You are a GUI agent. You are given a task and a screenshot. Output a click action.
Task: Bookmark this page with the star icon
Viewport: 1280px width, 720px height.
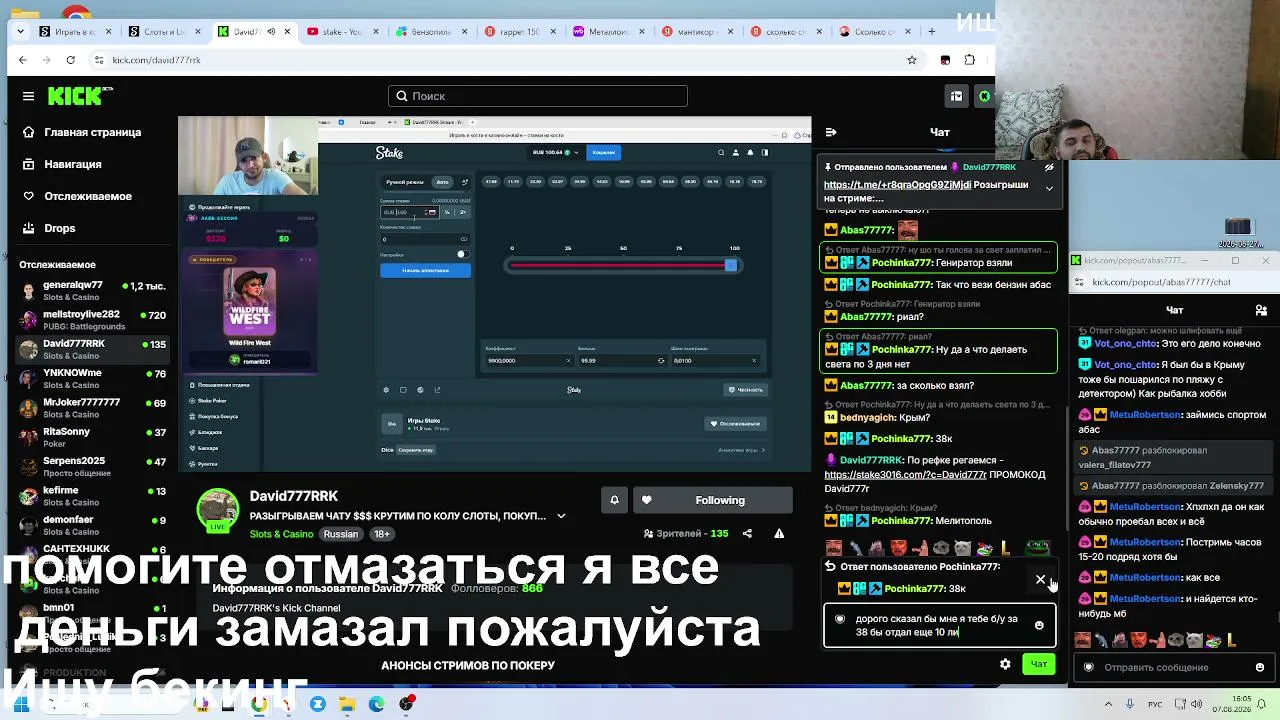(912, 60)
